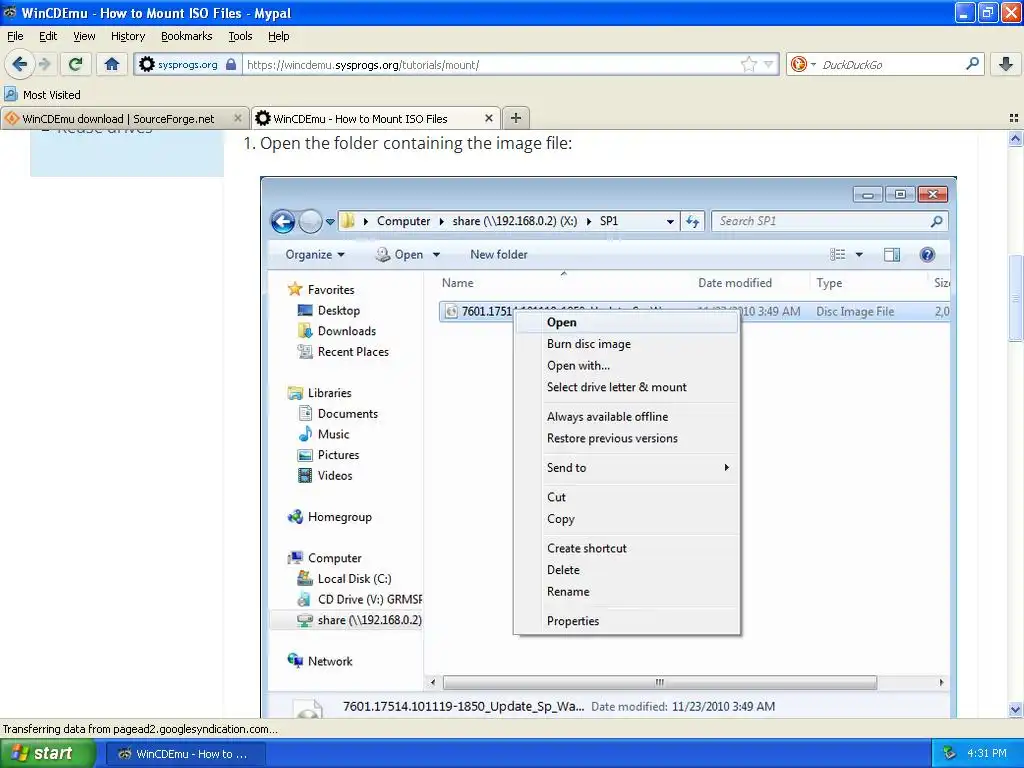Click the tab groups grid icon
Image resolution: width=1024 pixels, height=768 pixels.
click(x=1014, y=118)
